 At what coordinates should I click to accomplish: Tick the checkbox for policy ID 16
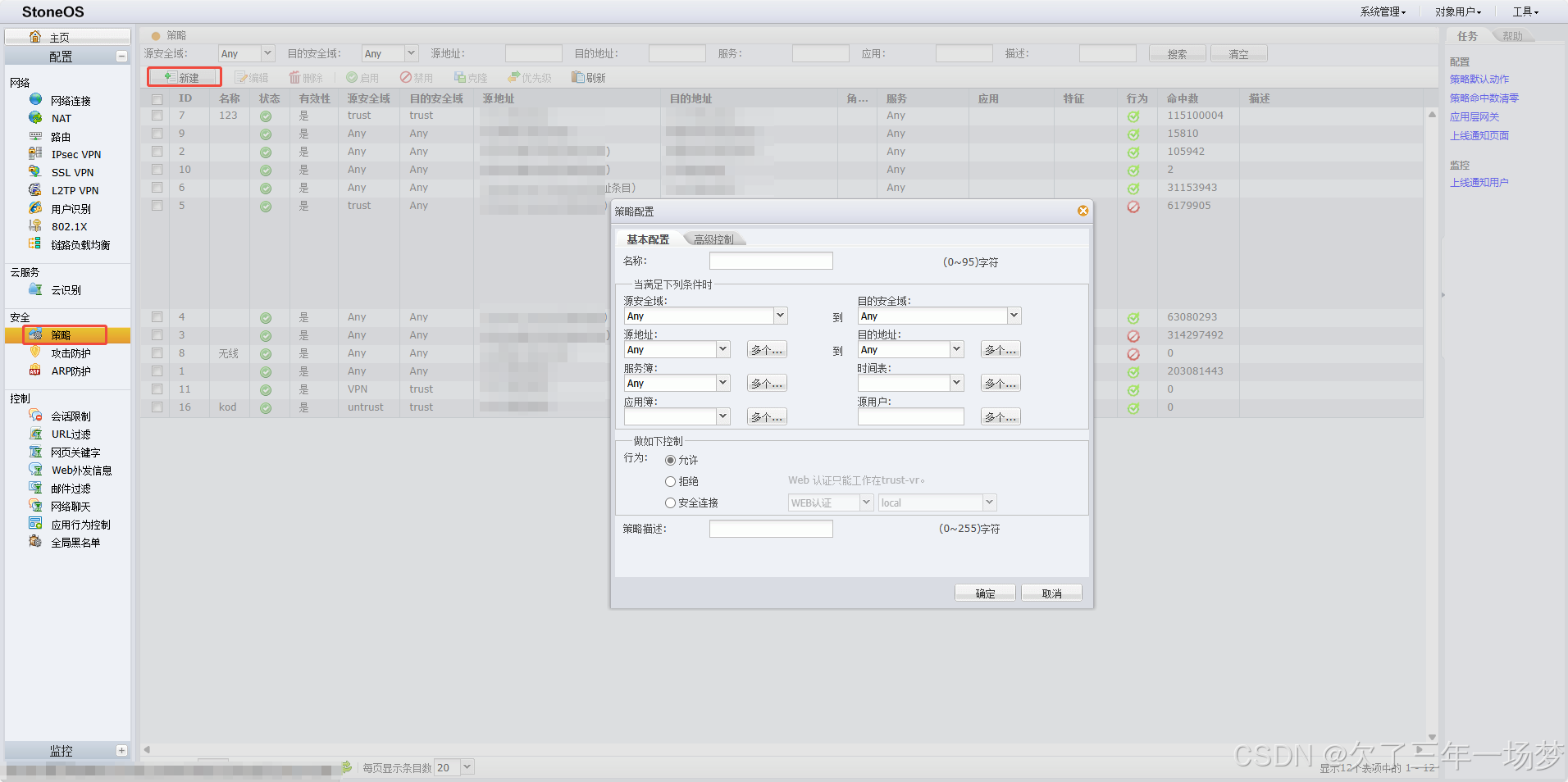[x=157, y=407]
